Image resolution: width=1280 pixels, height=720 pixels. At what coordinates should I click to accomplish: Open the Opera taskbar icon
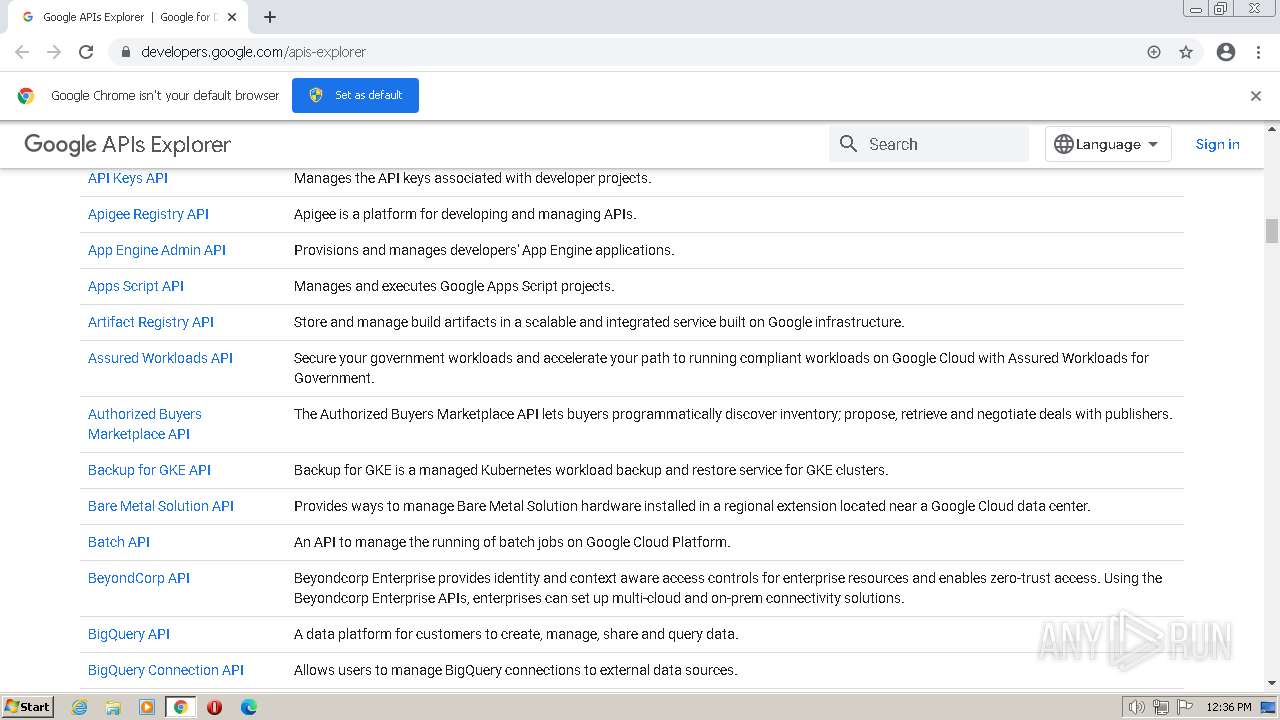(x=214, y=707)
